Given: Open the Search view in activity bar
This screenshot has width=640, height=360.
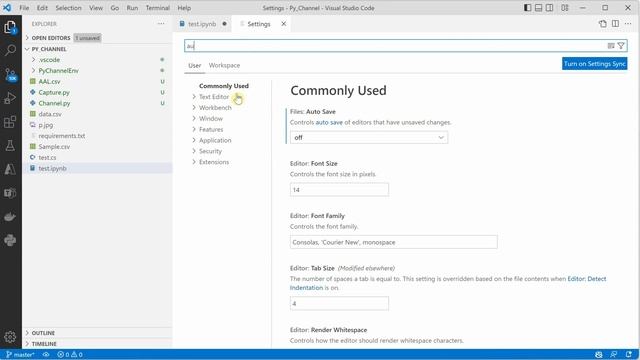Looking at the screenshot, I should tap(10, 50).
